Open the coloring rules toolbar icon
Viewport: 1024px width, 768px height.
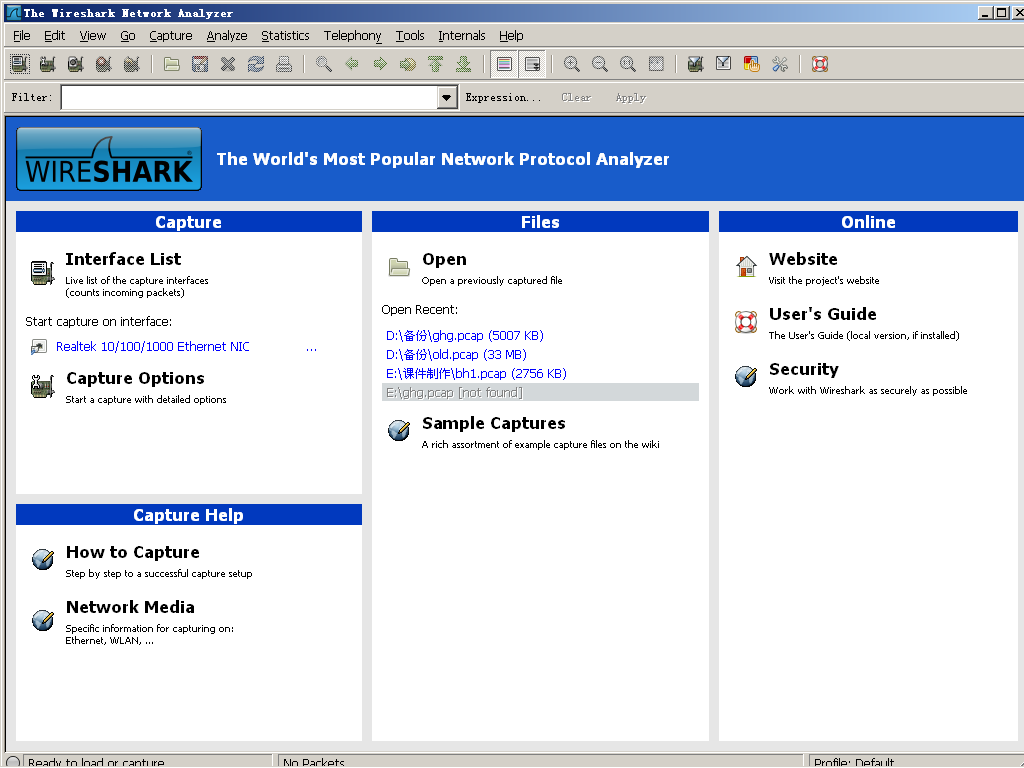coord(752,64)
